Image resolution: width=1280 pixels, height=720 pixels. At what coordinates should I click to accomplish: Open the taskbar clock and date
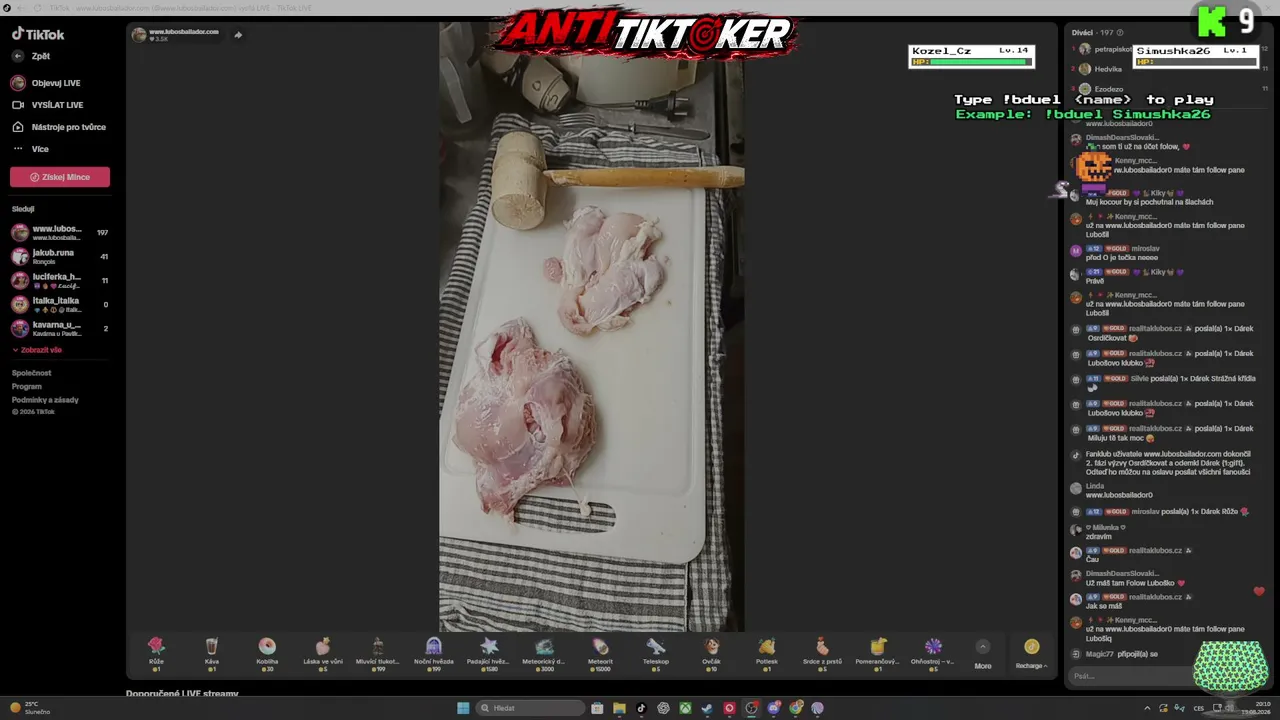(x=1256, y=708)
